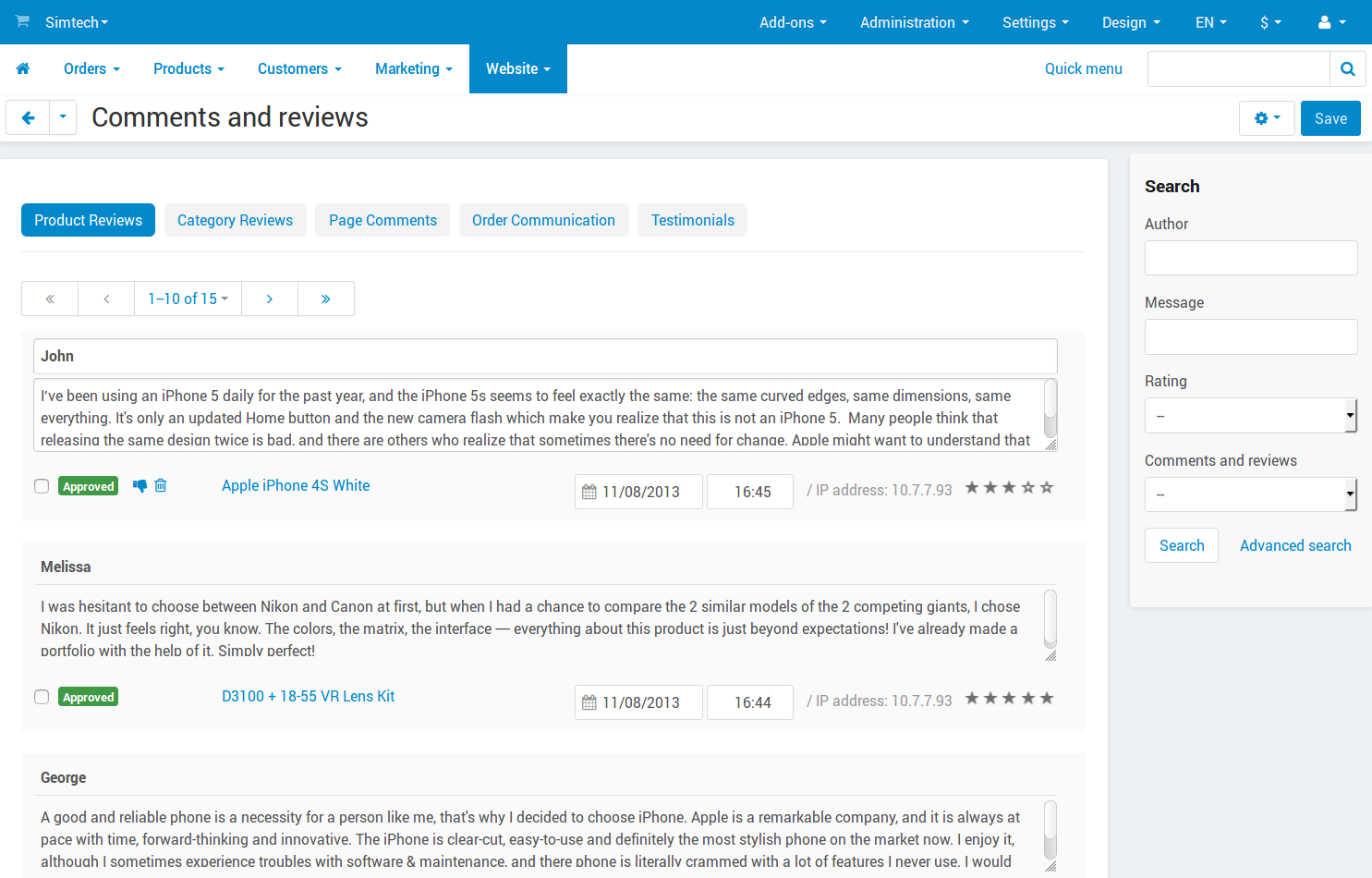Switch to the Testimonials tab

click(693, 220)
